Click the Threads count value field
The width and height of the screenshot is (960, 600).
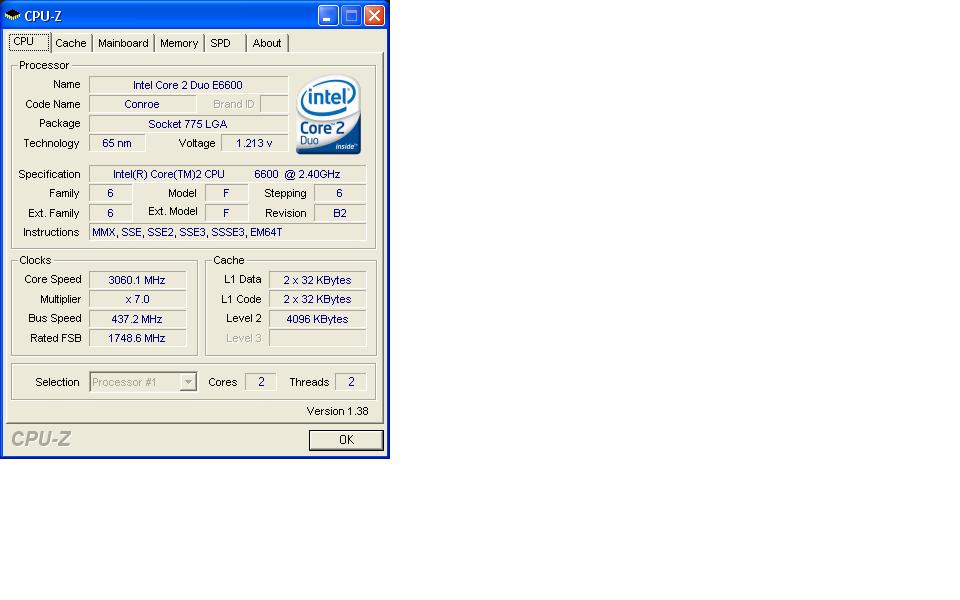click(351, 382)
